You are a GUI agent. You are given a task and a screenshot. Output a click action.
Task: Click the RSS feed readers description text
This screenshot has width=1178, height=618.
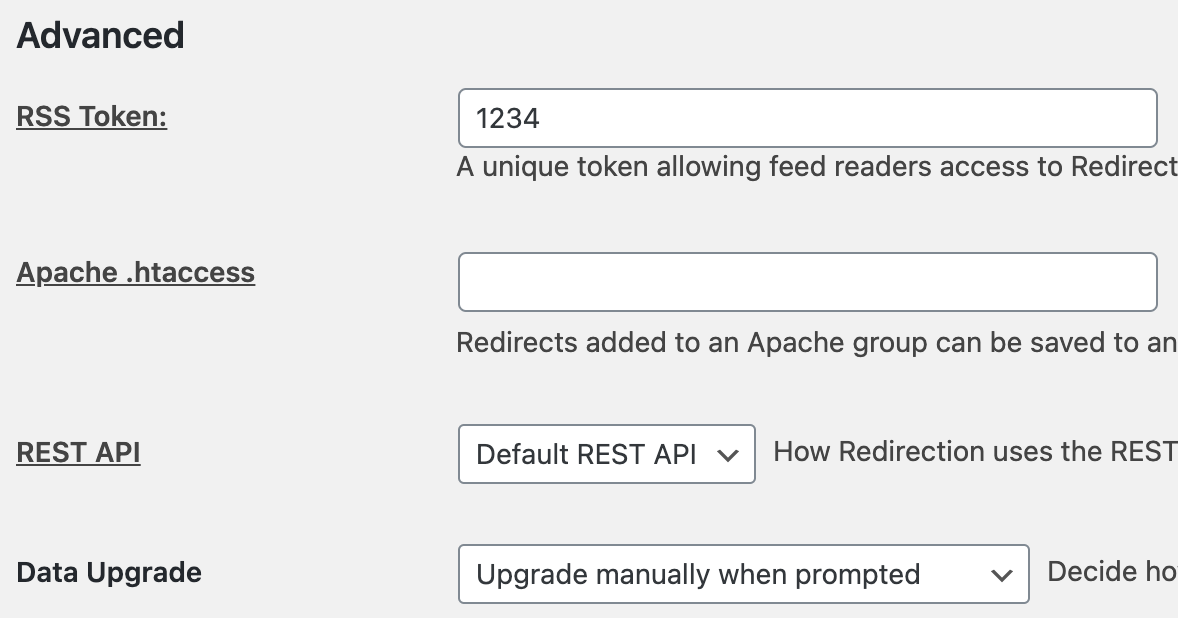pos(816,166)
